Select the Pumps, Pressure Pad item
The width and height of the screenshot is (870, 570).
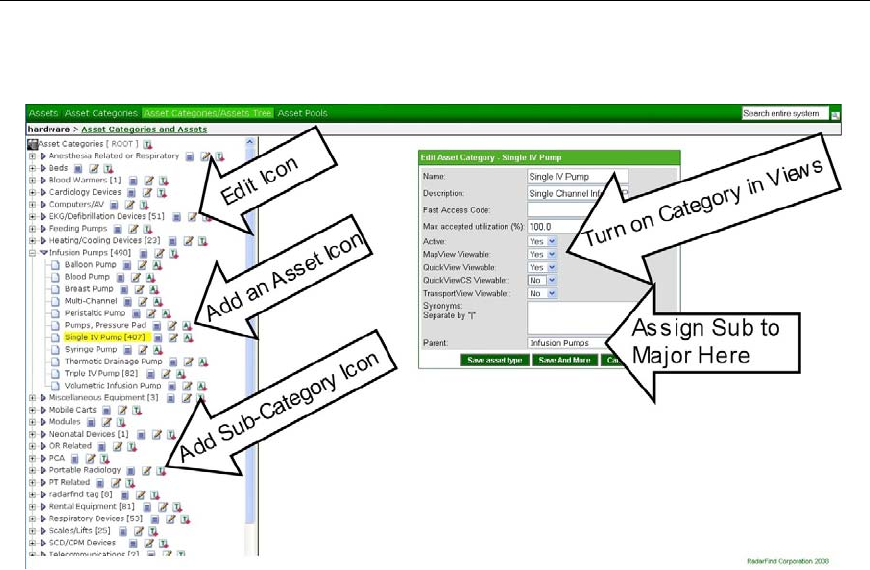coord(105,325)
